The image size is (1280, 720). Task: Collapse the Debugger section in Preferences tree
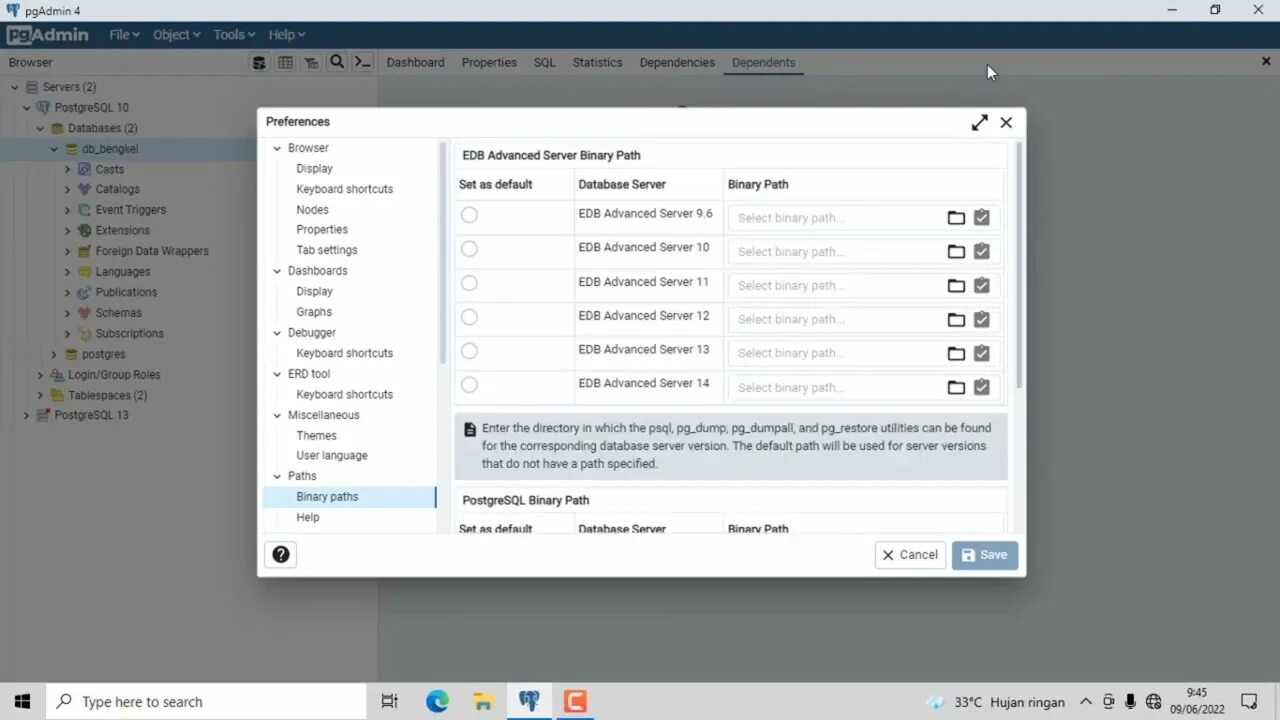tap(277, 332)
